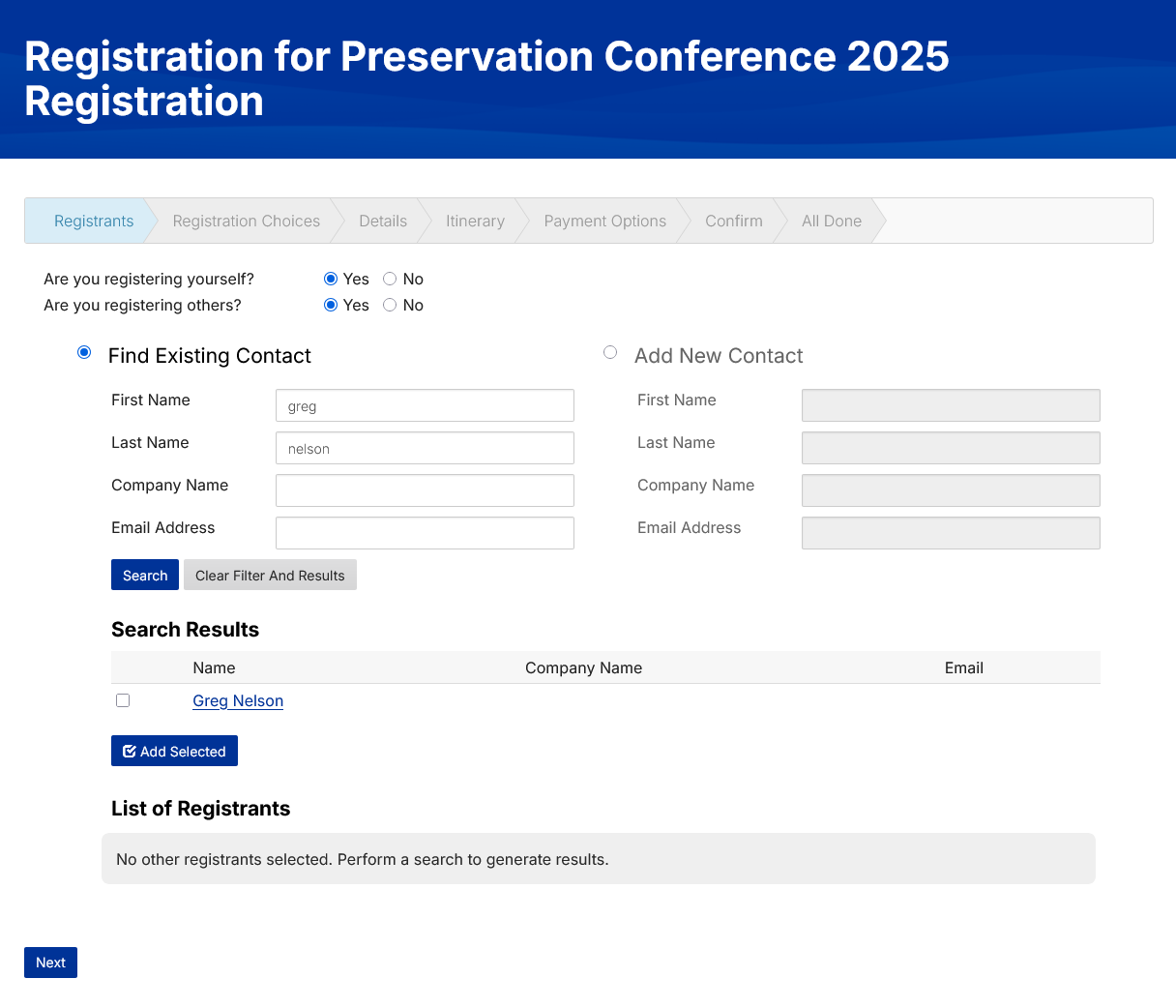
Task: Select No for registering yourself
Action: pos(390,279)
